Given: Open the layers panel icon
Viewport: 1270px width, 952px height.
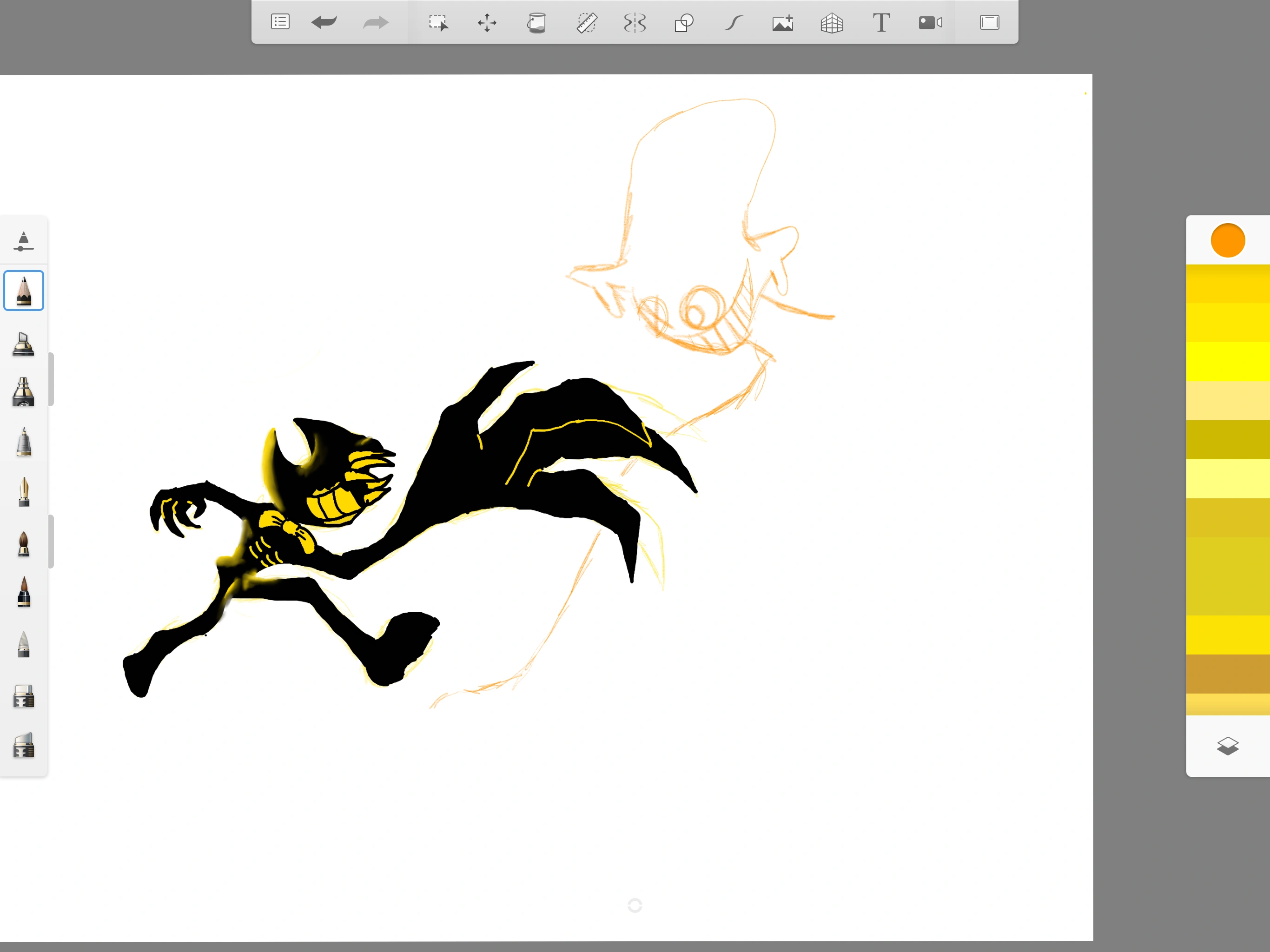Looking at the screenshot, I should point(1228,746).
